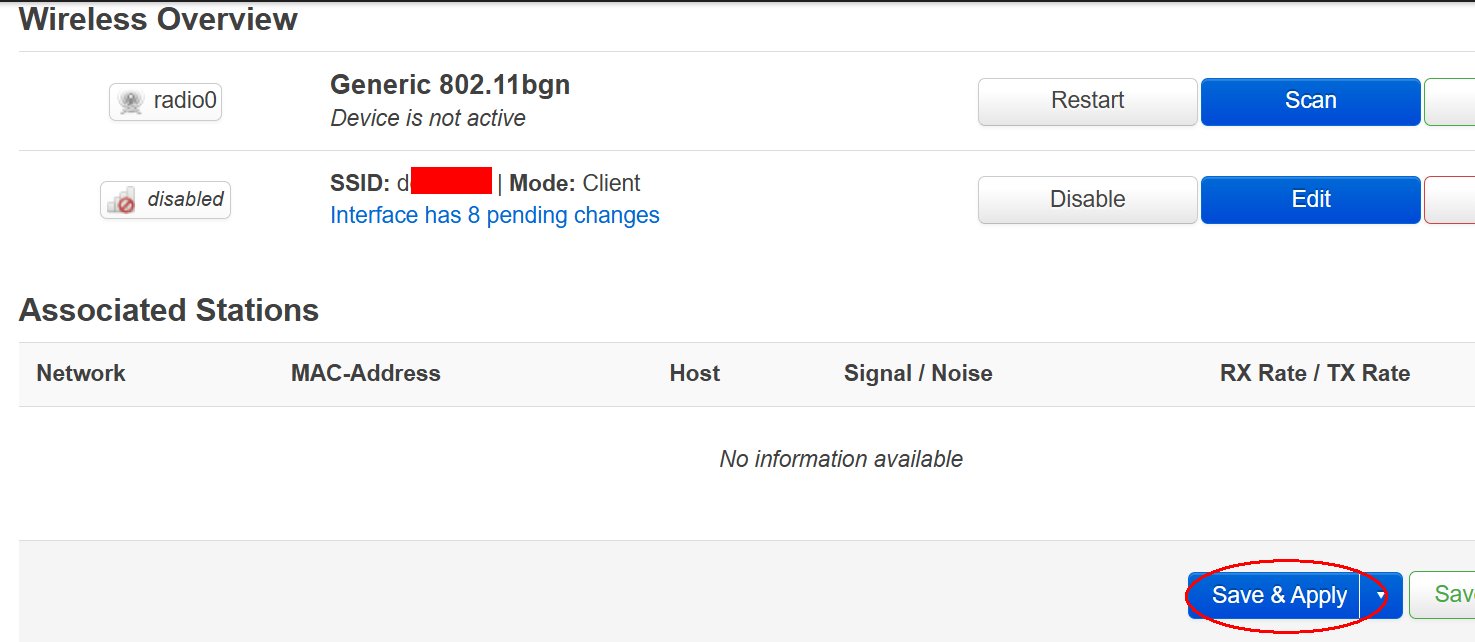Restart the radio0 wireless device
This screenshot has height=642, width=1475.
[1088, 101]
